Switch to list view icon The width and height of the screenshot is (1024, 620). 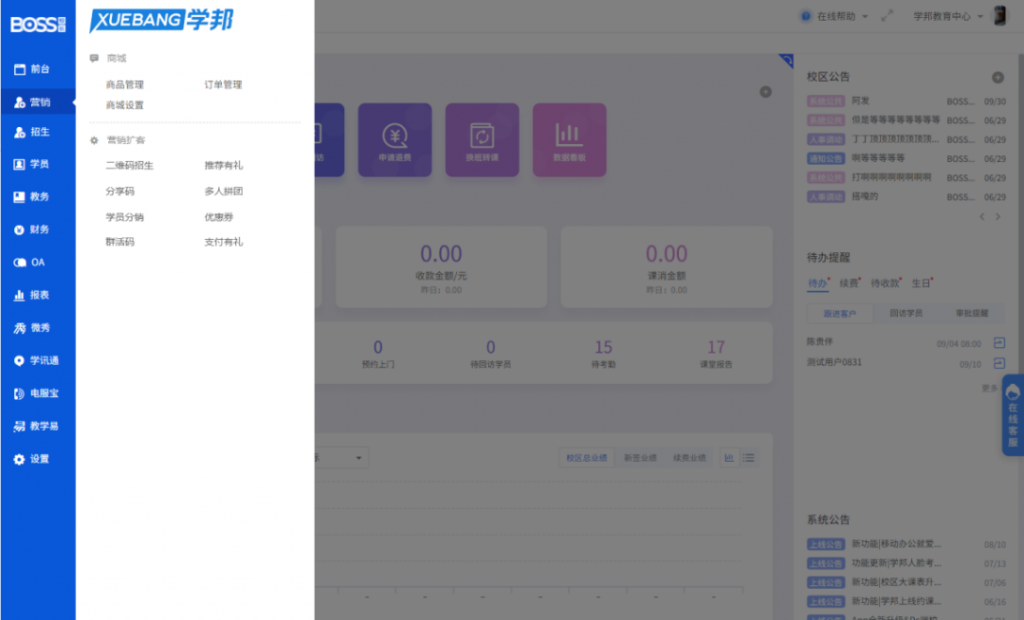click(x=748, y=458)
